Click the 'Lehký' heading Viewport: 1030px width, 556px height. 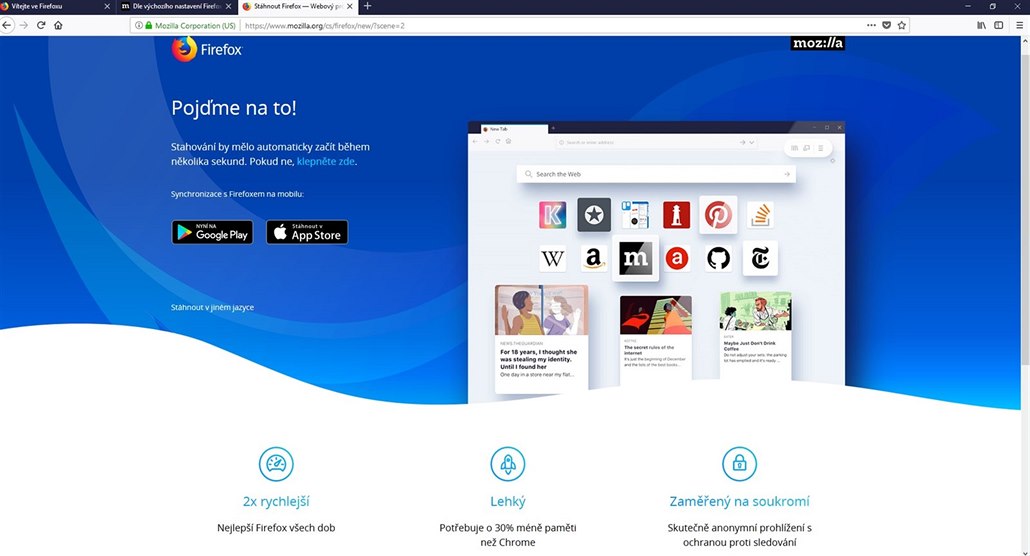508,501
